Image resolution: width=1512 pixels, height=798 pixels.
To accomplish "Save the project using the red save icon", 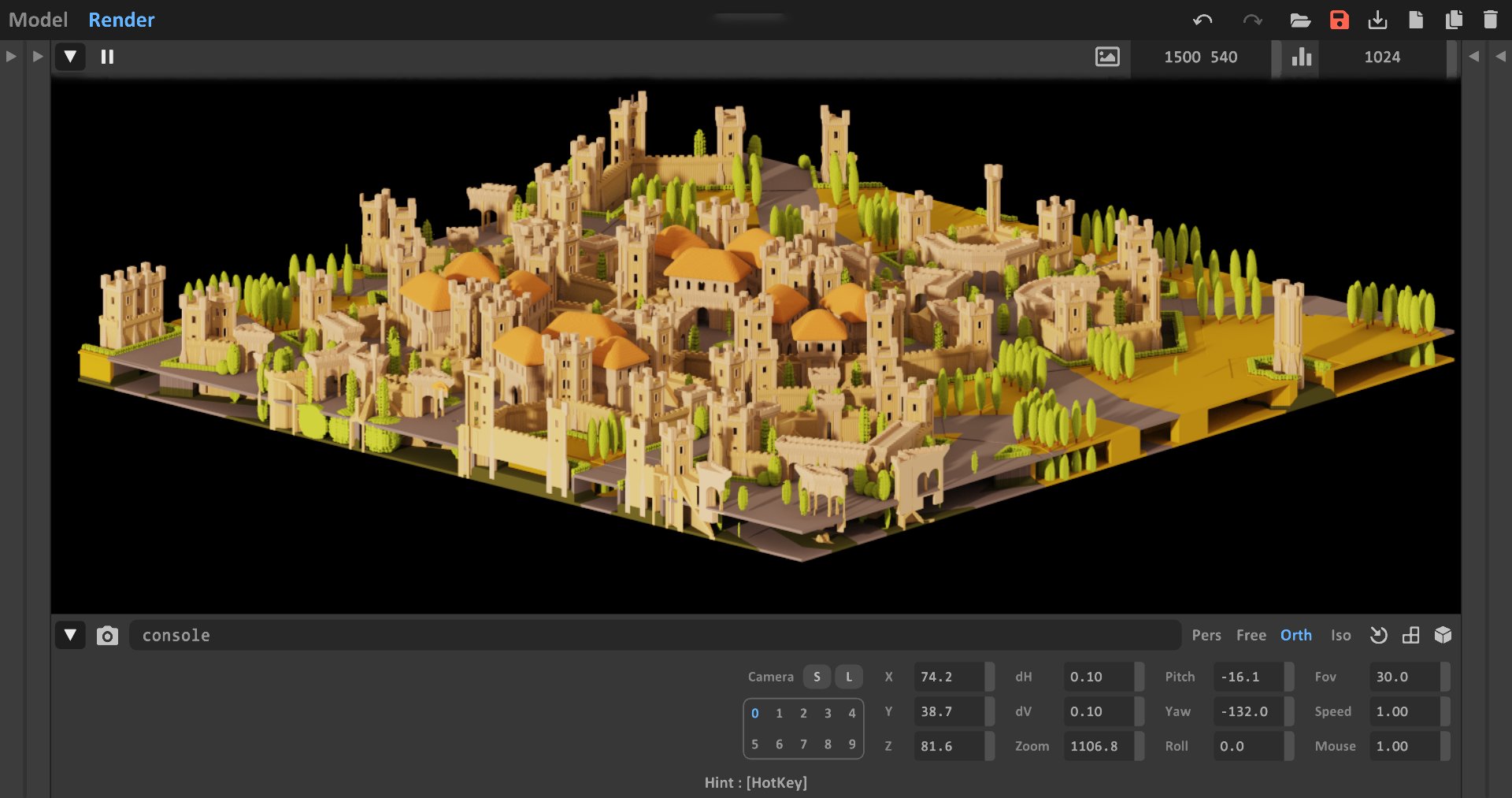I will click(x=1339, y=20).
